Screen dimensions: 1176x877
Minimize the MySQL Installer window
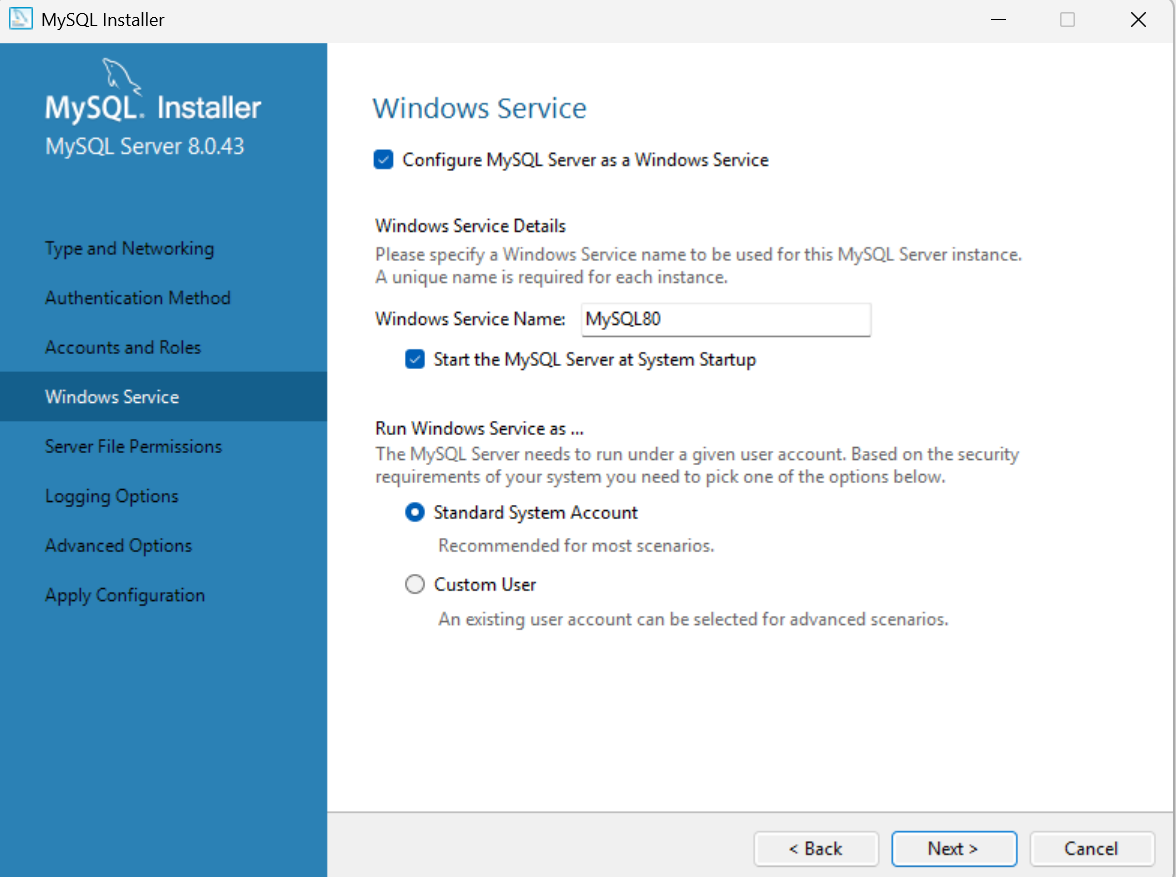998,19
